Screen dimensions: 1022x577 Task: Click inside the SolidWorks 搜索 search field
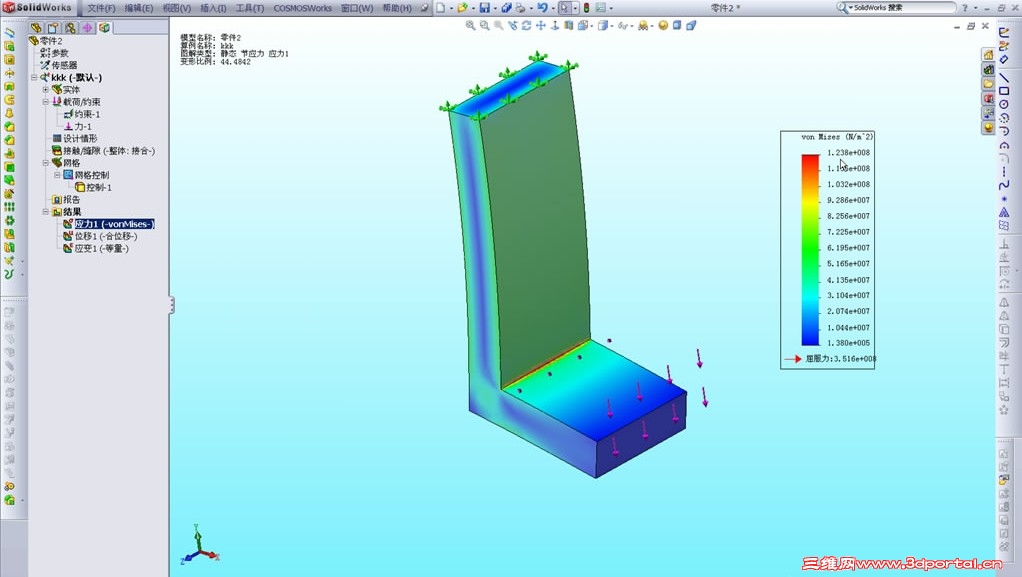click(x=903, y=8)
